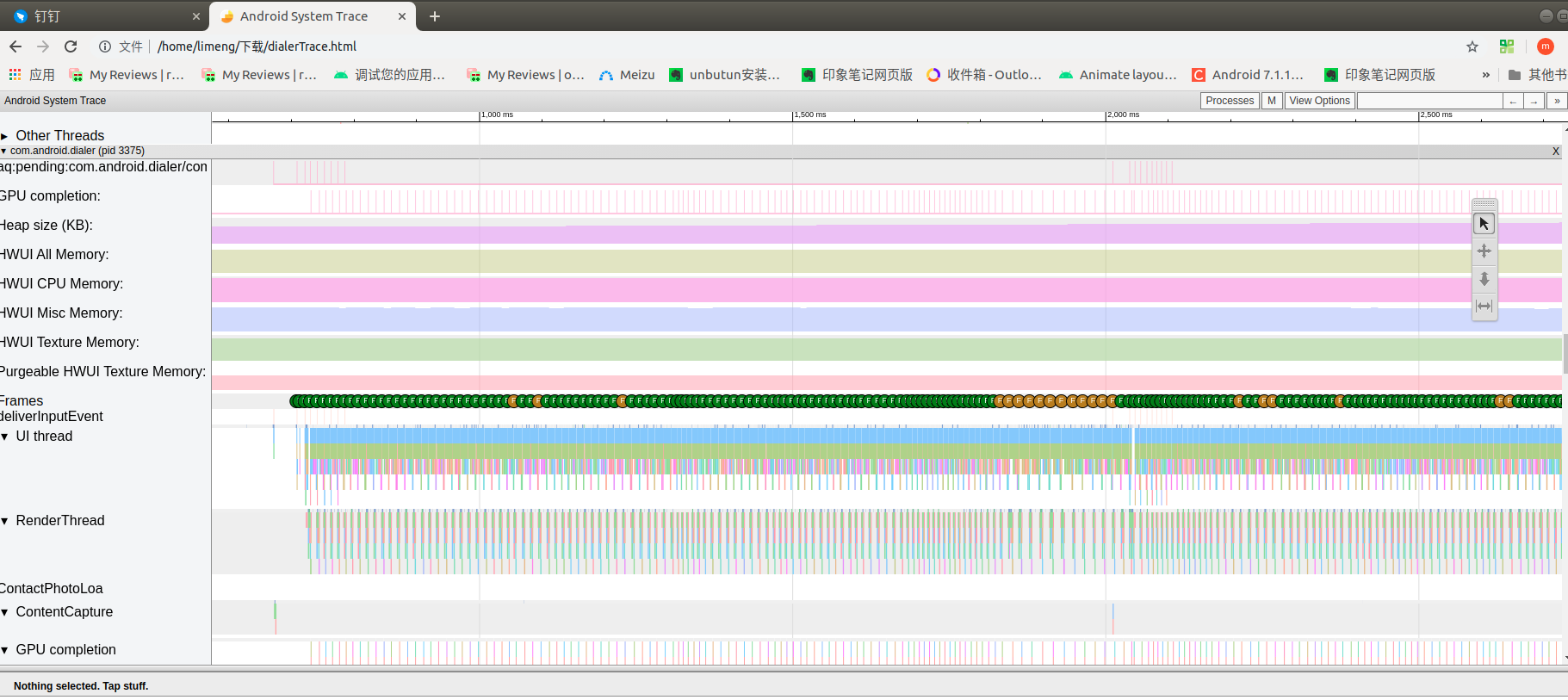Collapse the ContentCapture track
This screenshot has height=700, width=1568.
click(4, 612)
